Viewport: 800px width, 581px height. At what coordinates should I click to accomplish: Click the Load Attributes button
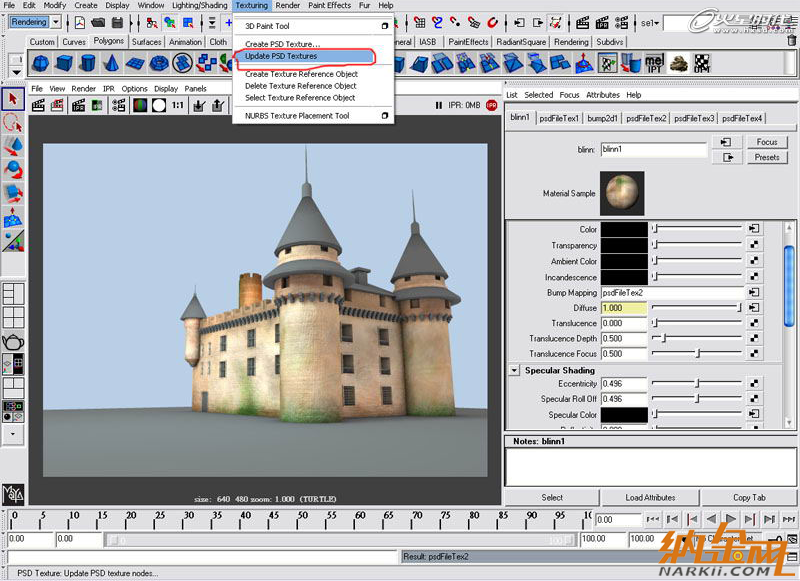click(x=651, y=497)
